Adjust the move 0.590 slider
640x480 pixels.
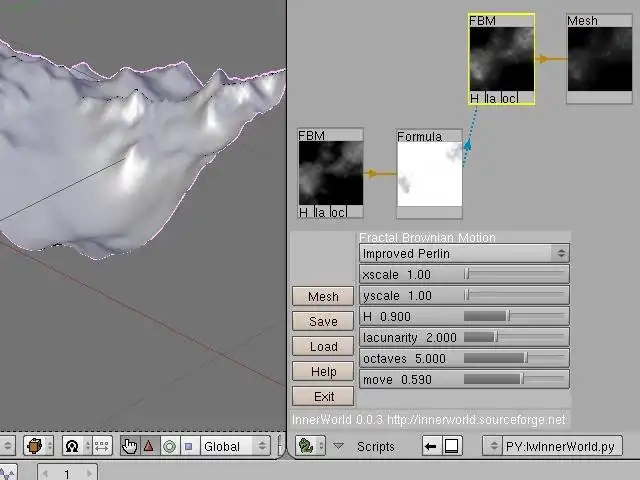point(464,379)
